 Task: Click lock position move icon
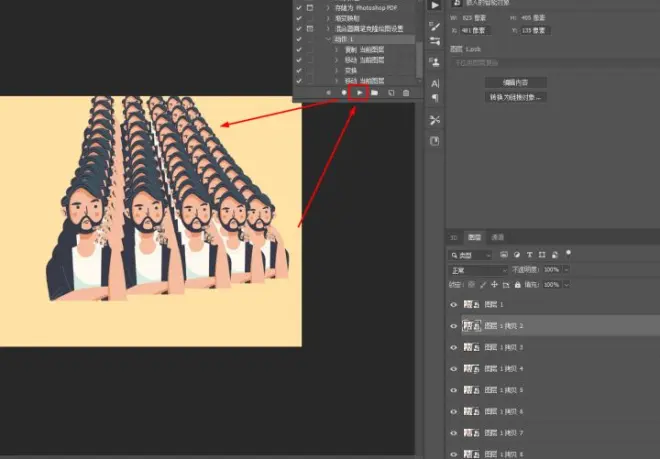494,285
